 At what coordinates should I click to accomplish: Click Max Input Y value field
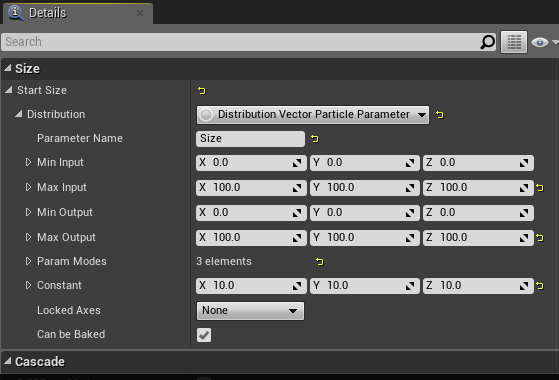pyautogui.click(x=364, y=188)
